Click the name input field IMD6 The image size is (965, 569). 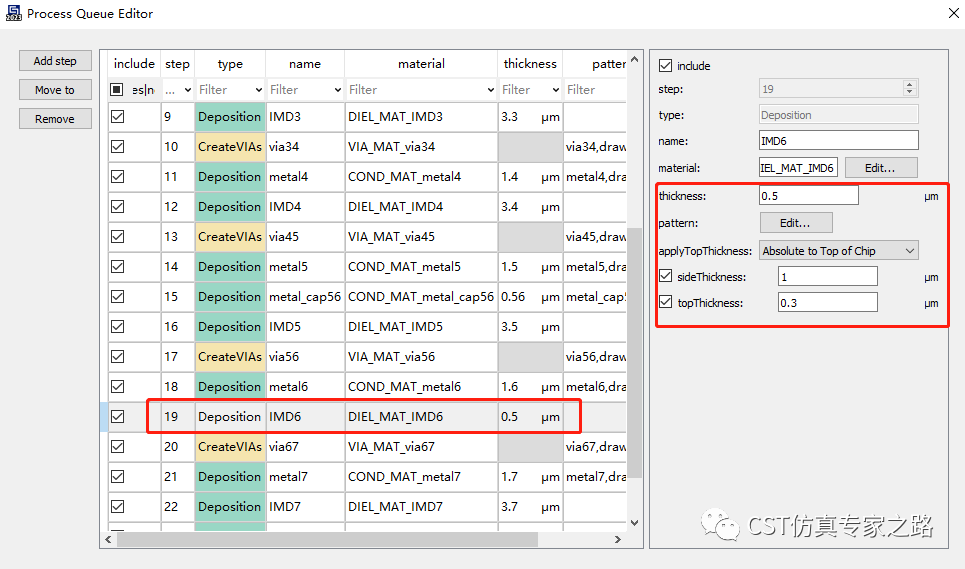pyautogui.click(x=838, y=140)
